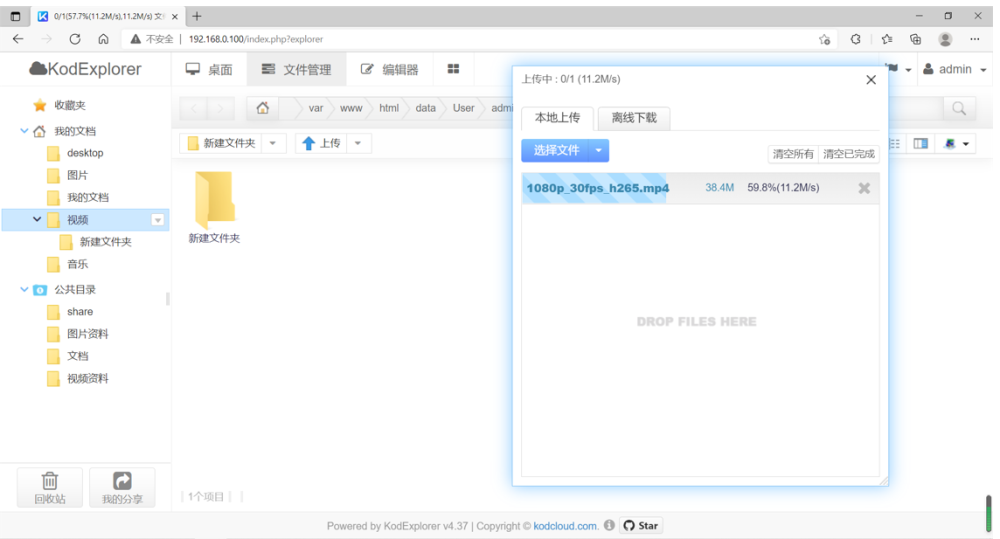Click the home icon in path bar
This screenshot has height=539, width=1000.
(x=262, y=108)
